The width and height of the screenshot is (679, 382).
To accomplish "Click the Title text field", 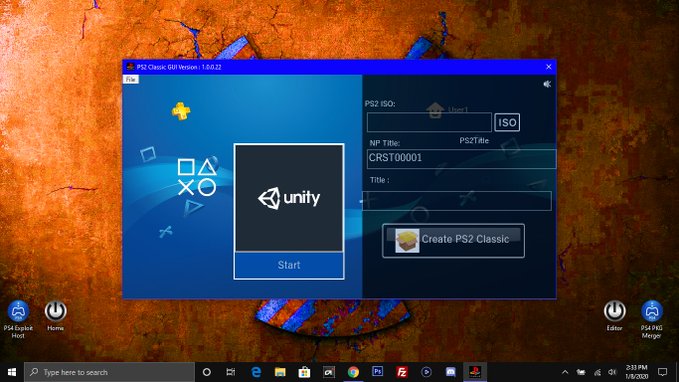I will (x=457, y=201).
